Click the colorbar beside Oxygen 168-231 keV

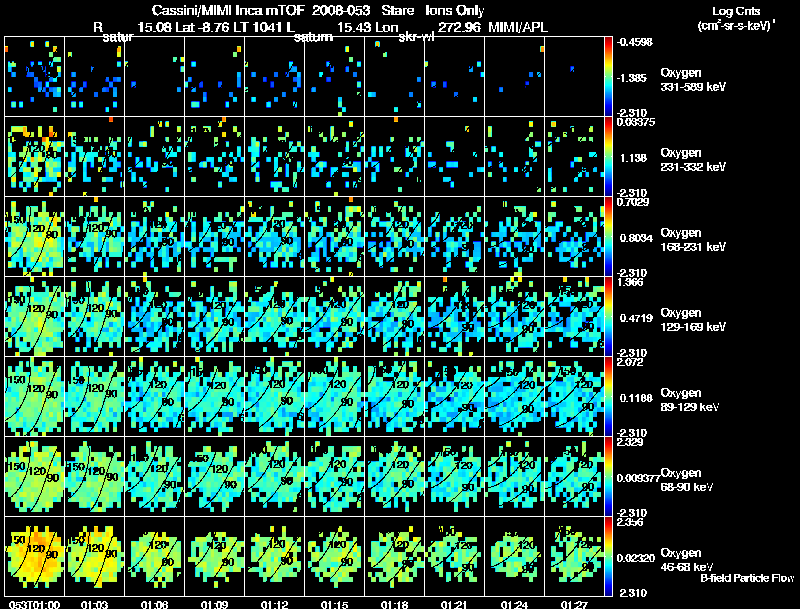pyautogui.click(x=608, y=237)
